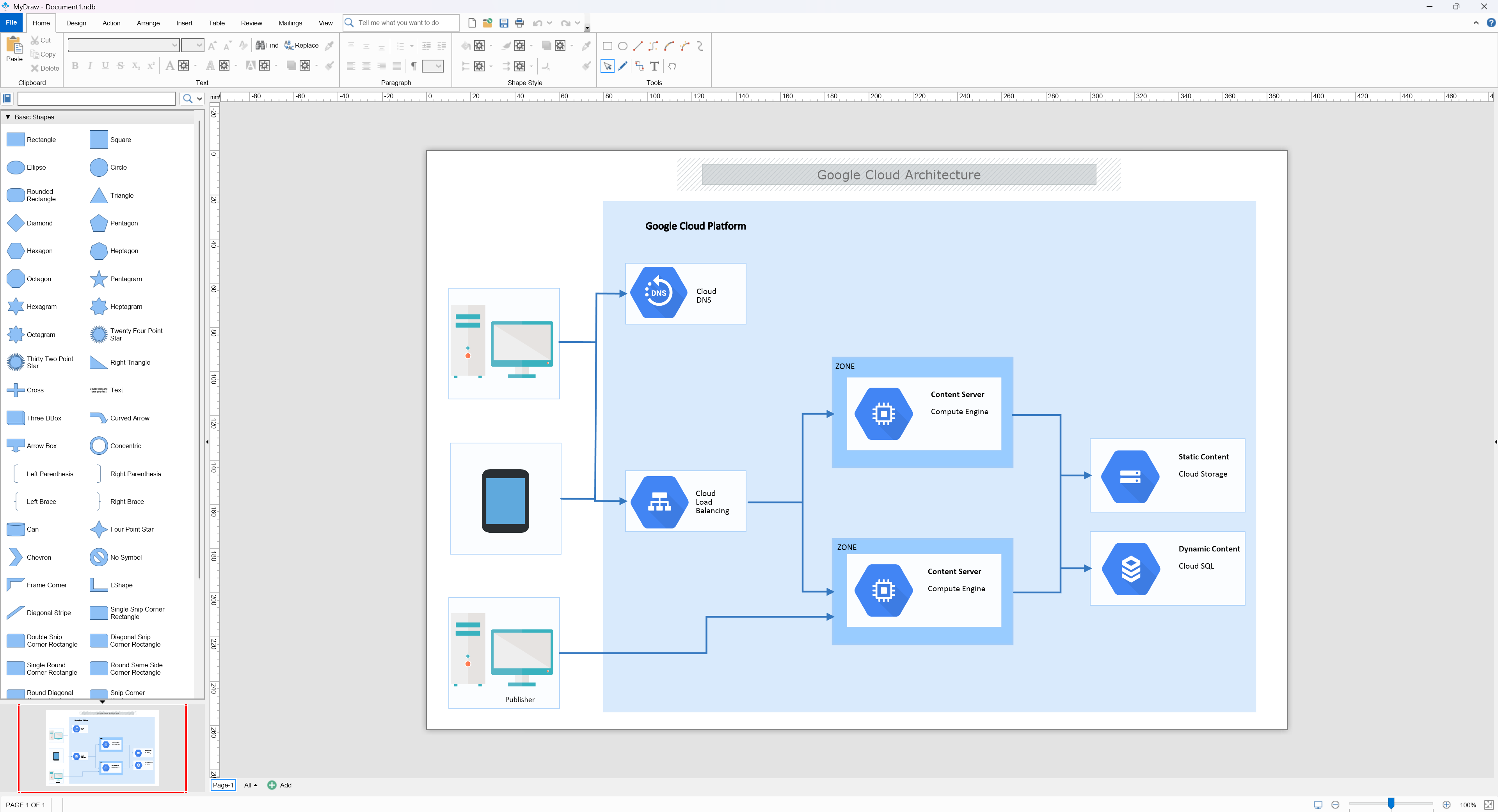Toggle Subscript text formatting
This screenshot has height=812, width=1498.
point(135,66)
